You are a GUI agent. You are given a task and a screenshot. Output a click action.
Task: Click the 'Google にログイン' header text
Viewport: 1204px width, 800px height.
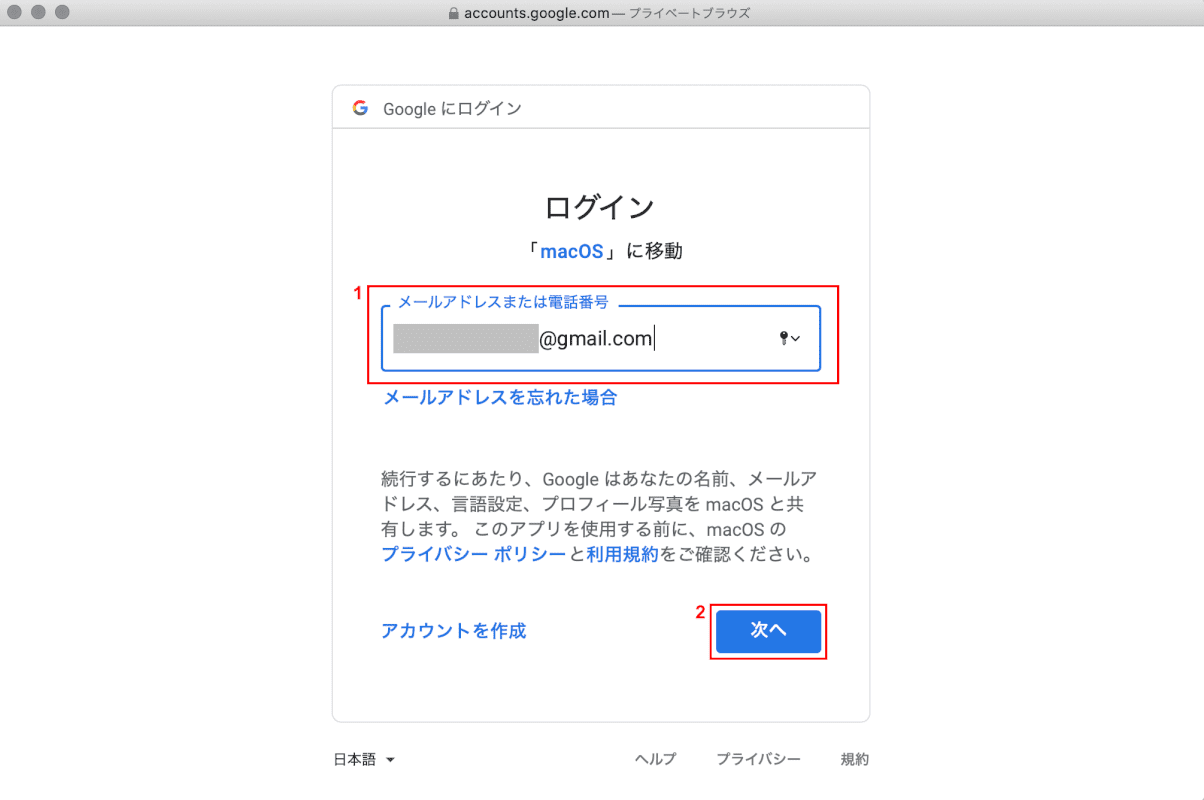click(x=453, y=109)
